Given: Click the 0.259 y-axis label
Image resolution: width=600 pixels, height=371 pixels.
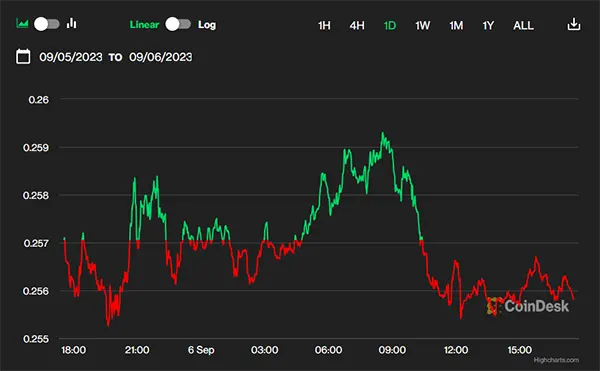Looking at the screenshot, I should click(36, 148).
